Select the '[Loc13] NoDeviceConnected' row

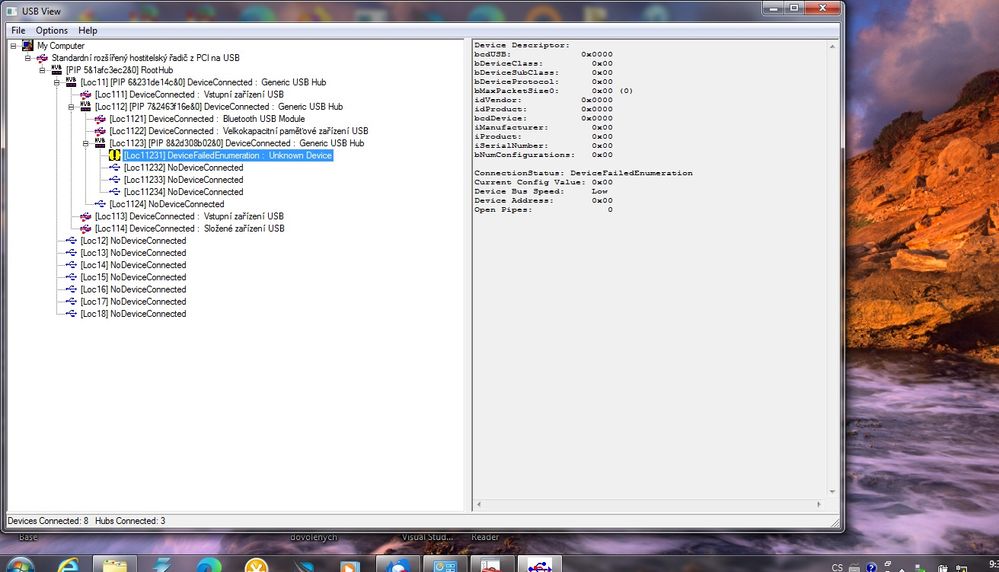tap(133, 253)
